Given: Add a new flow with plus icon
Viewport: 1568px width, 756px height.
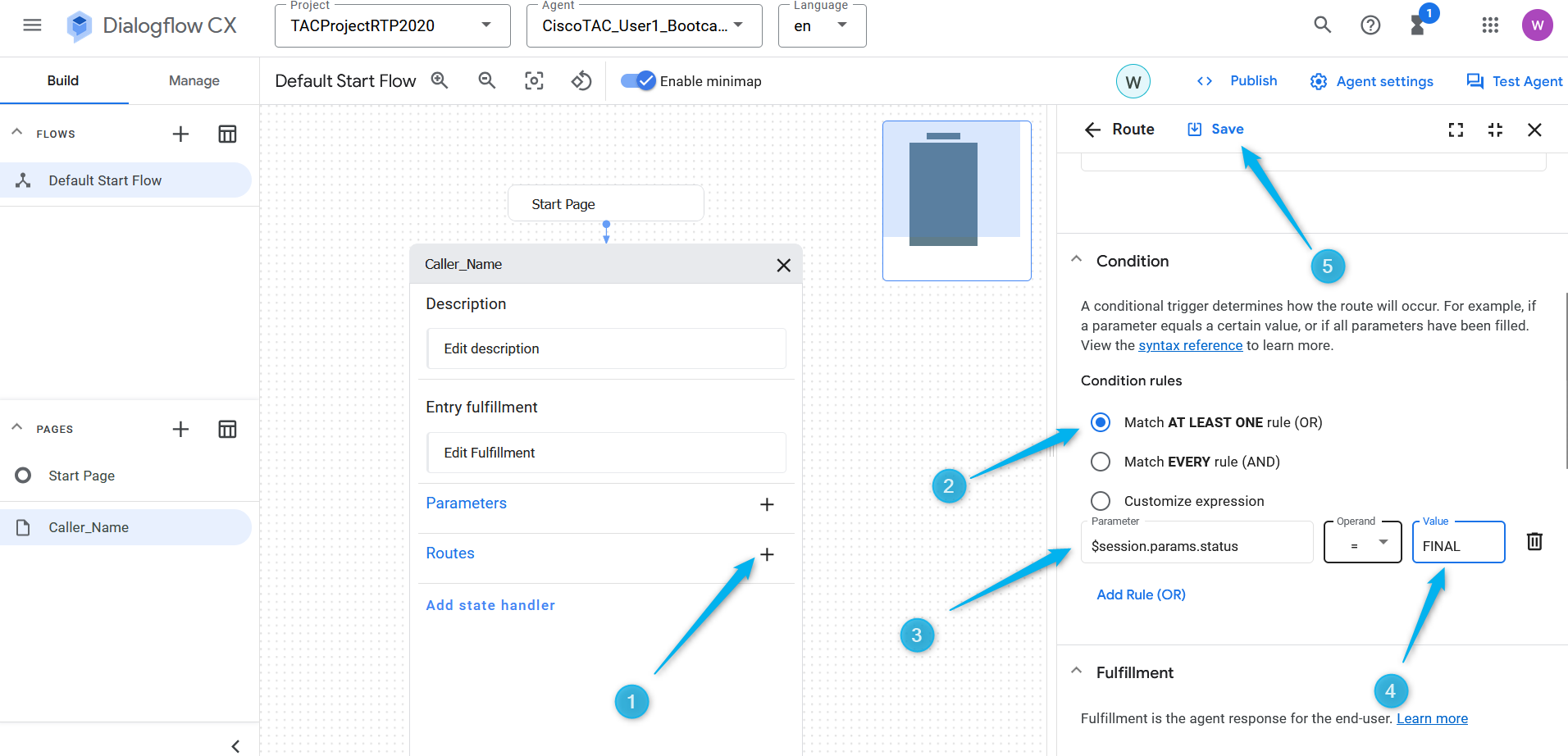Looking at the screenshot, I should (x=180, y=134).
